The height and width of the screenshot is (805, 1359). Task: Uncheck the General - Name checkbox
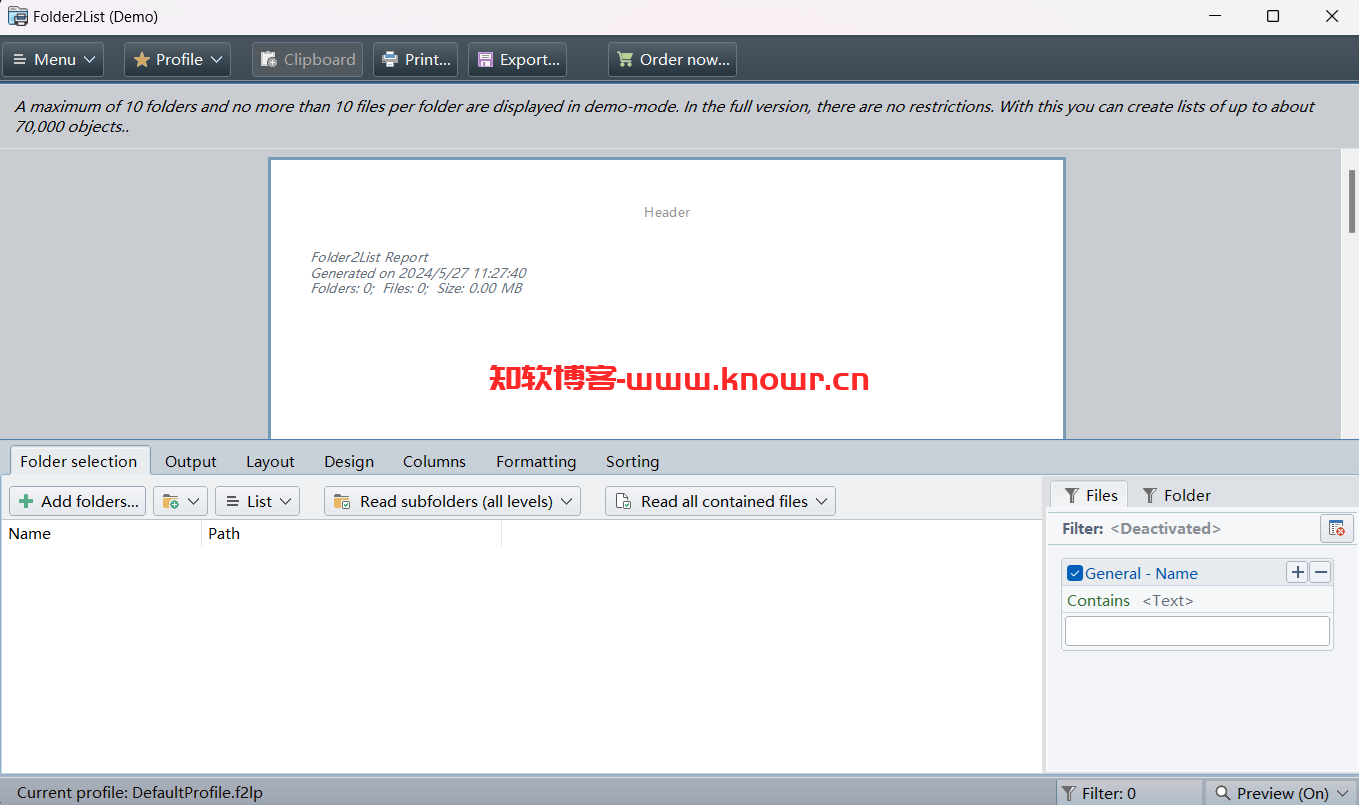tap(1075, 573)
